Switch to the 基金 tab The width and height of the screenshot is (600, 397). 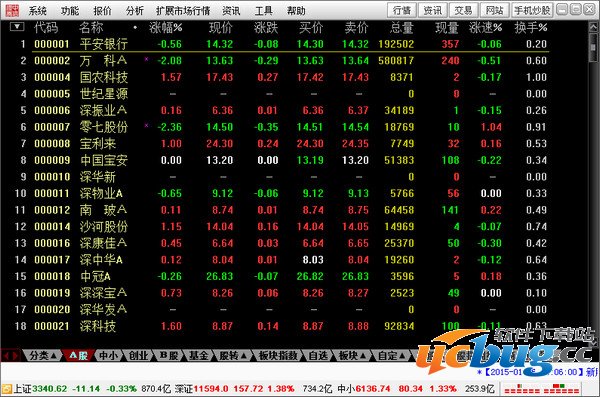coord(199,356)
